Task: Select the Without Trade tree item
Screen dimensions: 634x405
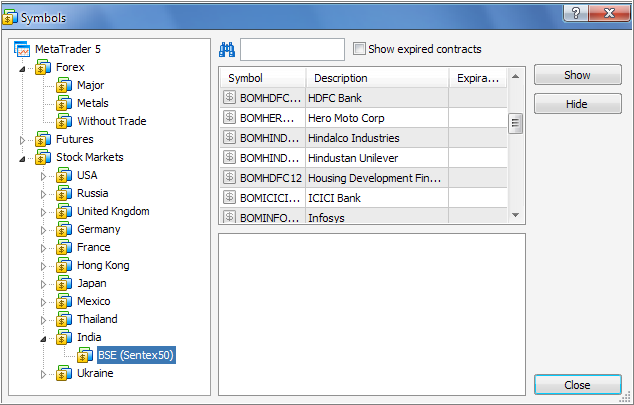Action: tap(112, 121)
